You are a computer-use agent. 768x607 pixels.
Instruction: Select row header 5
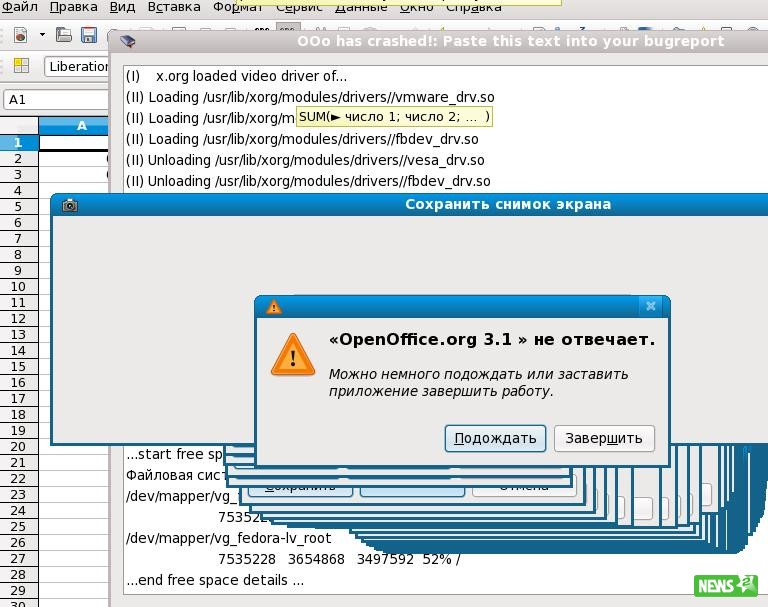pos(19,207)
